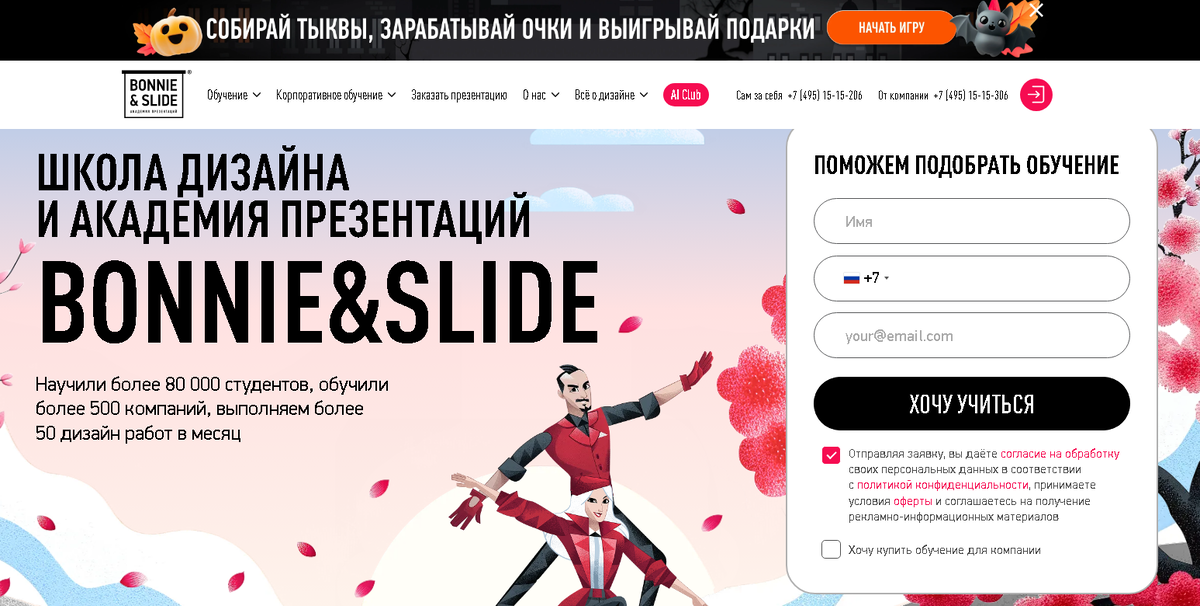Open the политикой конфиденциальности link
The image size is (1200, 606).
pos(942,485)
